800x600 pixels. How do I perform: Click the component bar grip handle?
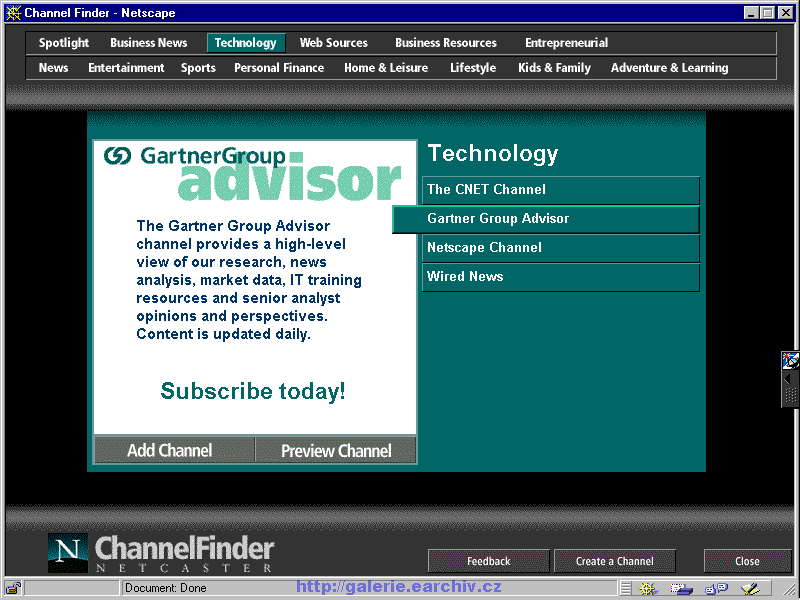pyautogui.click(x=626, y=589)
